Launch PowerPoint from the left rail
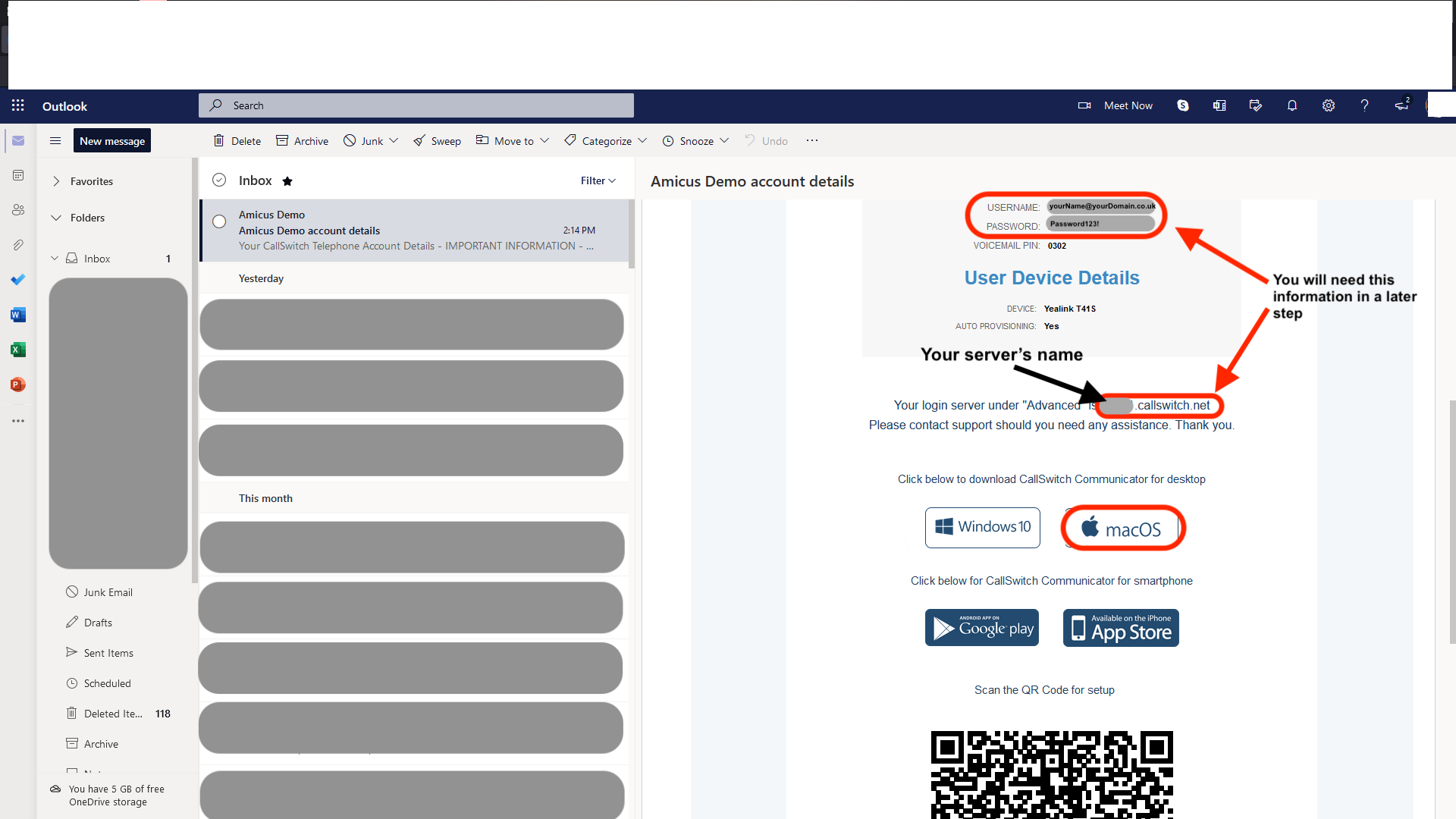The width and height of the screenshot is (1456, 819). tap(18, 384)
